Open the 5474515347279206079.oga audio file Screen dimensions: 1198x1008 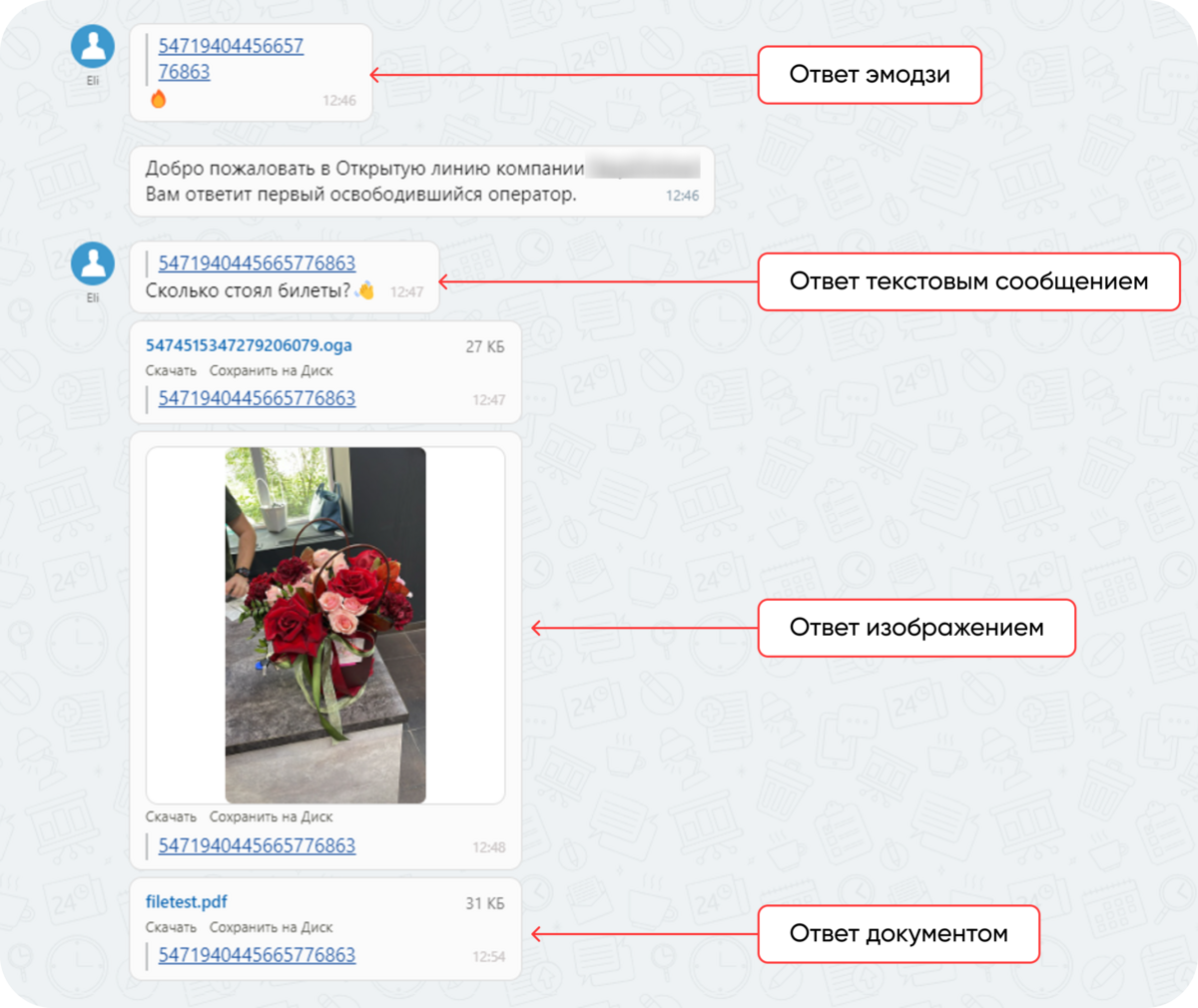click(249, 345)
